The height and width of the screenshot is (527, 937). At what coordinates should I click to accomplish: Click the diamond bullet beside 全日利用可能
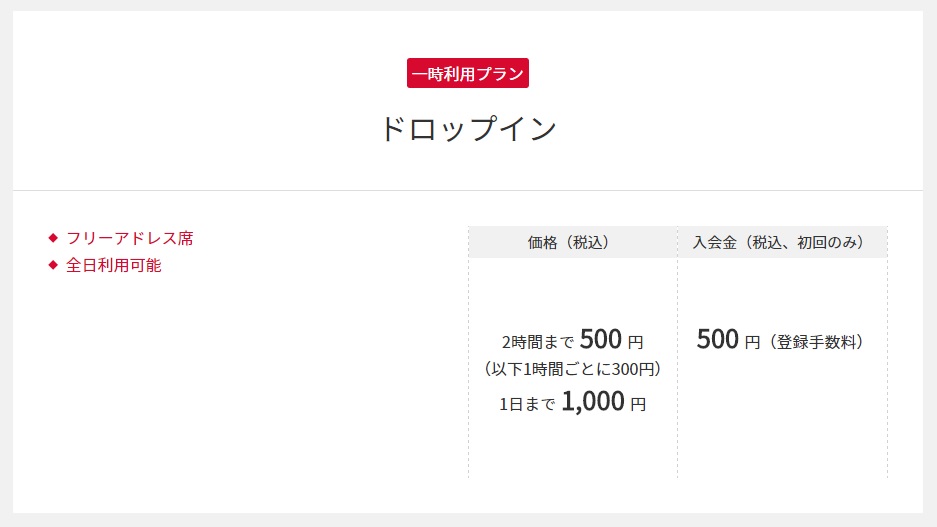tap(53, 265)
